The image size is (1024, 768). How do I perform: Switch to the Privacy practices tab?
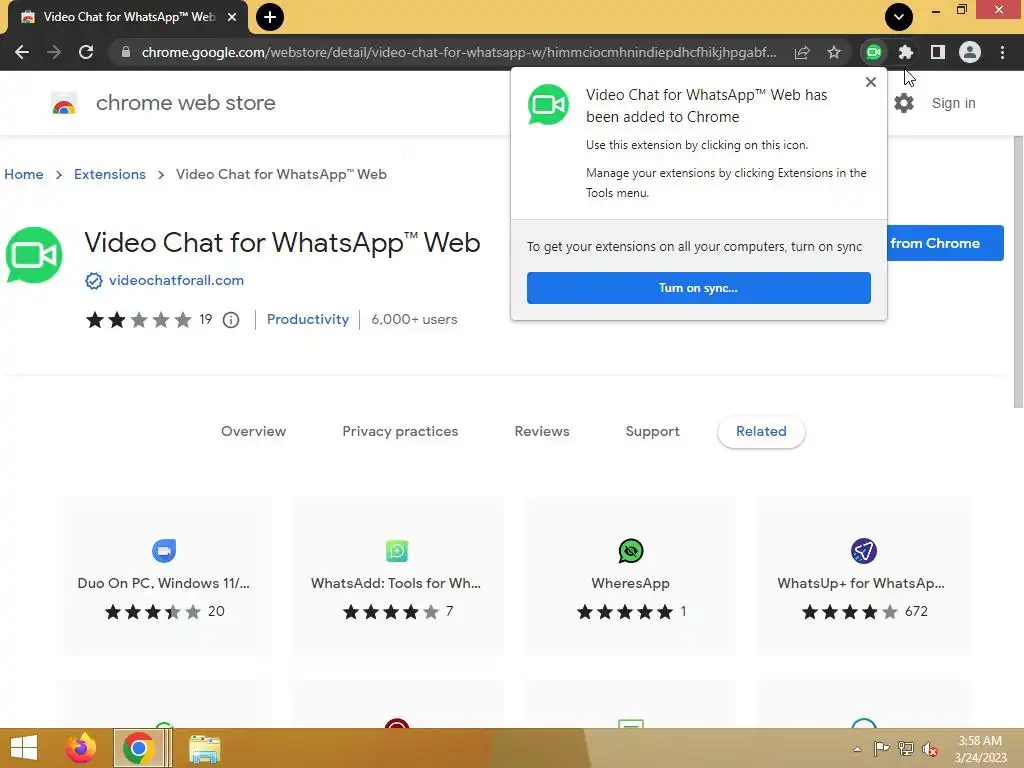pos(400,432)
